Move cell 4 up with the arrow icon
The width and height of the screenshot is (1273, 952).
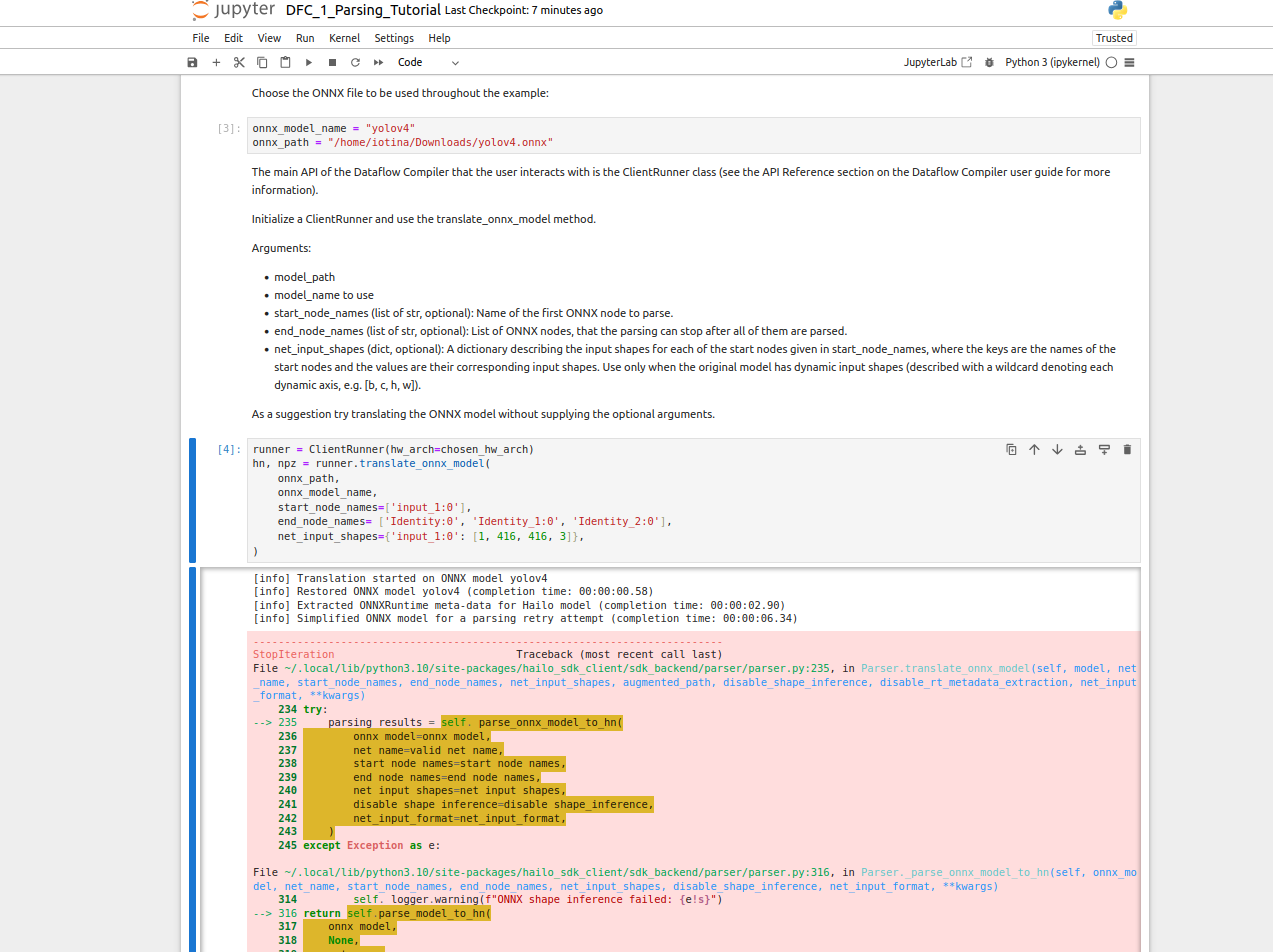pos(1034,450)
